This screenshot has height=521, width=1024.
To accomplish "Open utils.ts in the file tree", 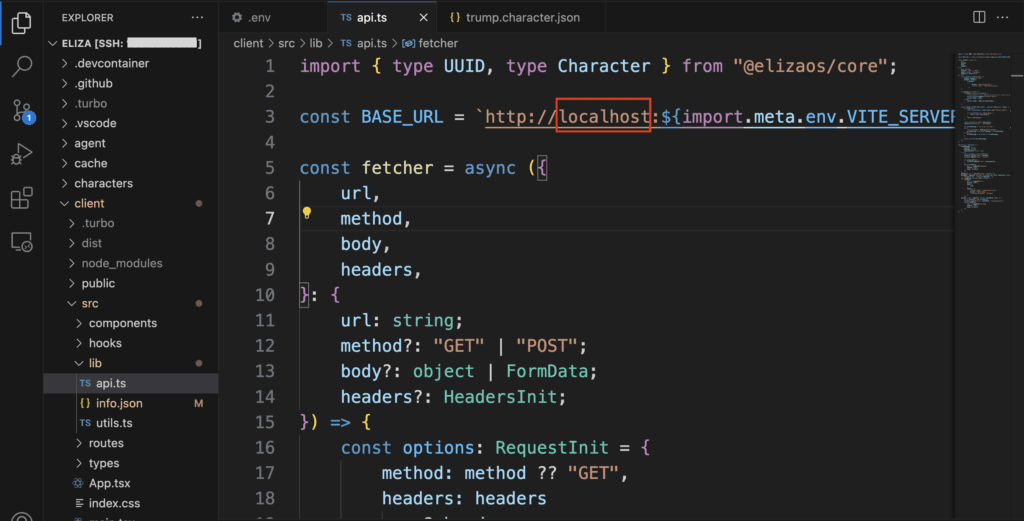I will point(131,423).
